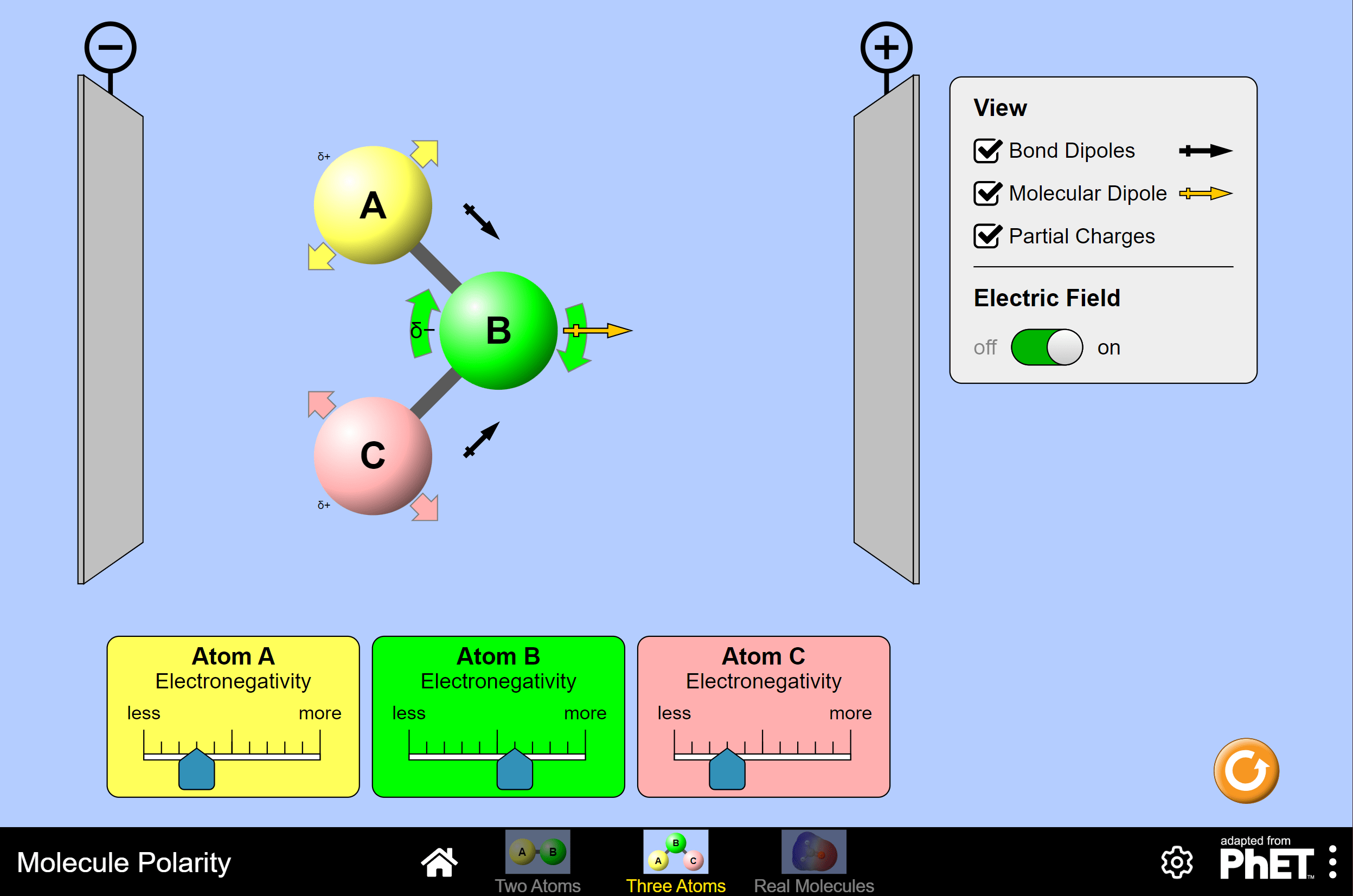1353x896 pixels.
Task: Click the Two Atoms screen icon
Action: 537,852
